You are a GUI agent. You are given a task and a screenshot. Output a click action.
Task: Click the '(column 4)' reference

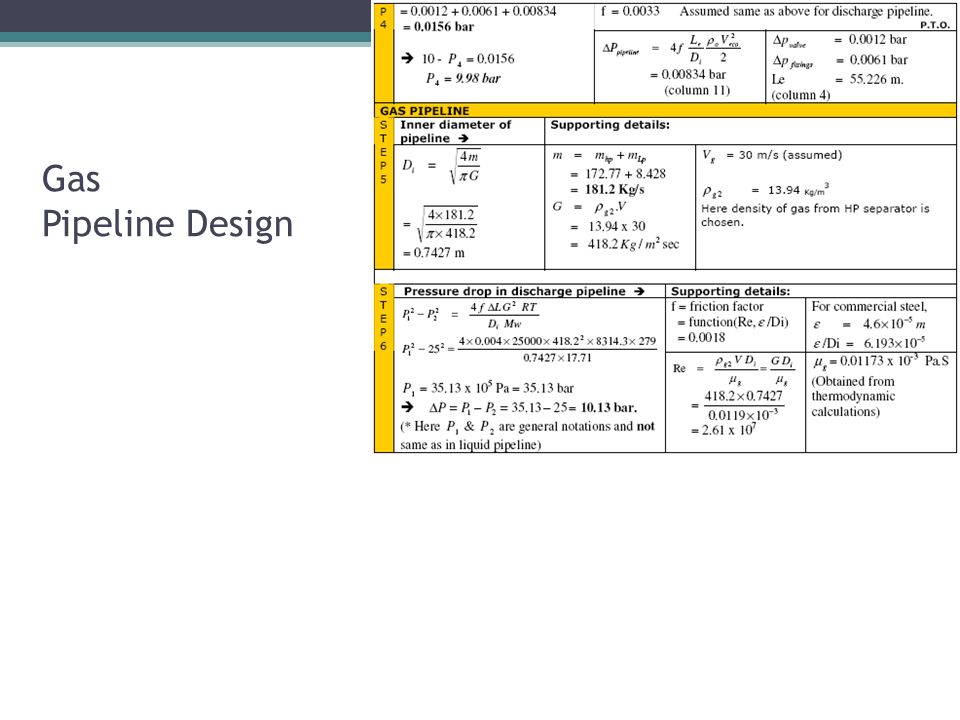(x=801, y=95)
